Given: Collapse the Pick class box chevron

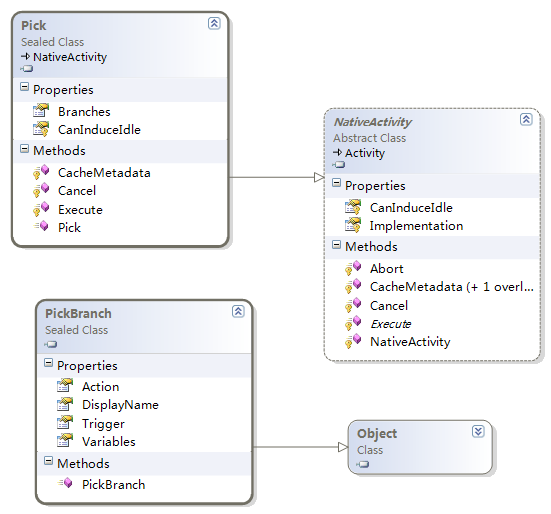Looking at the screenshot, I should point(214,24).
